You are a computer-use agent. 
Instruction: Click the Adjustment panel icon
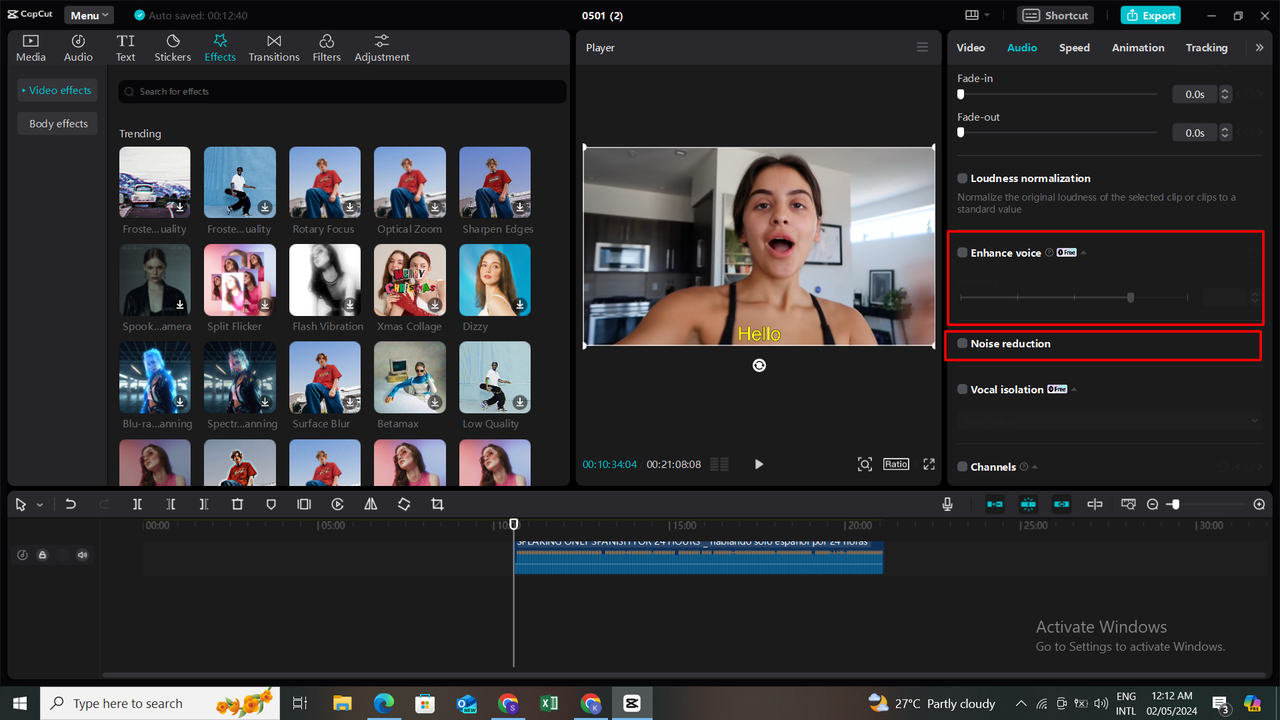381,46
